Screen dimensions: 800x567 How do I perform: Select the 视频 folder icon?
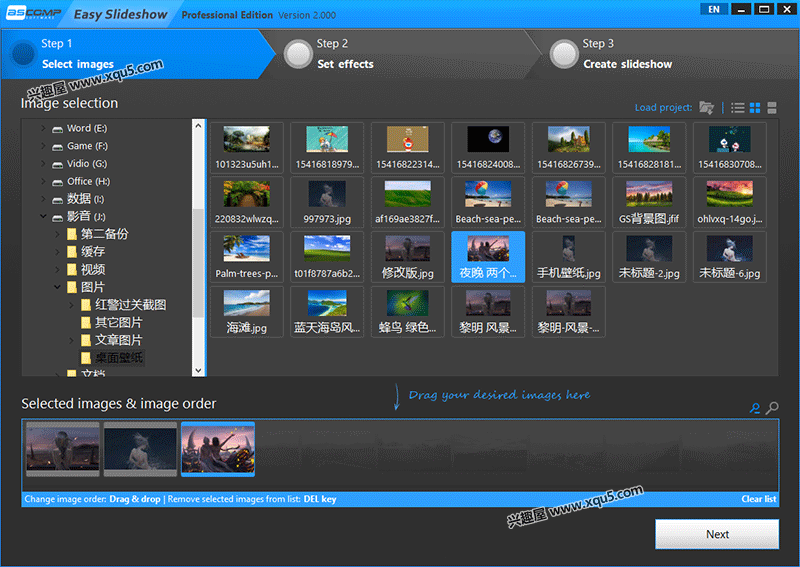pos(72,269)
